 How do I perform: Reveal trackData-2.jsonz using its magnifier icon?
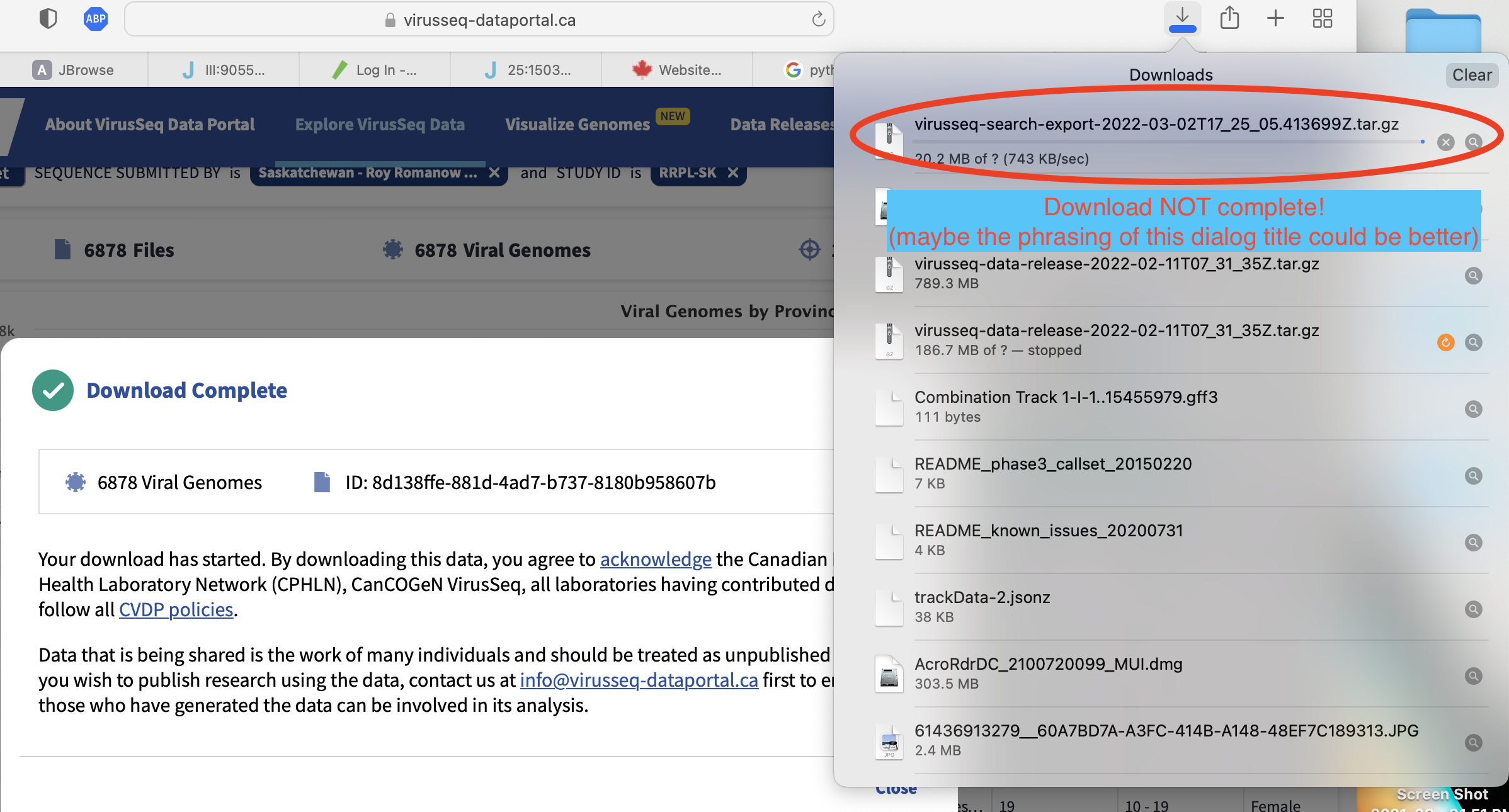[x=1474, y=609]
